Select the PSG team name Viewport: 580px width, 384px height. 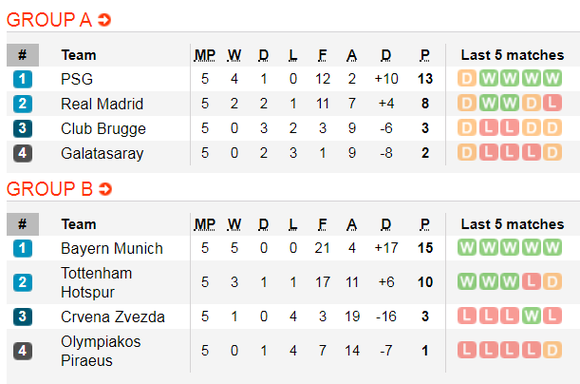point(77,79)
